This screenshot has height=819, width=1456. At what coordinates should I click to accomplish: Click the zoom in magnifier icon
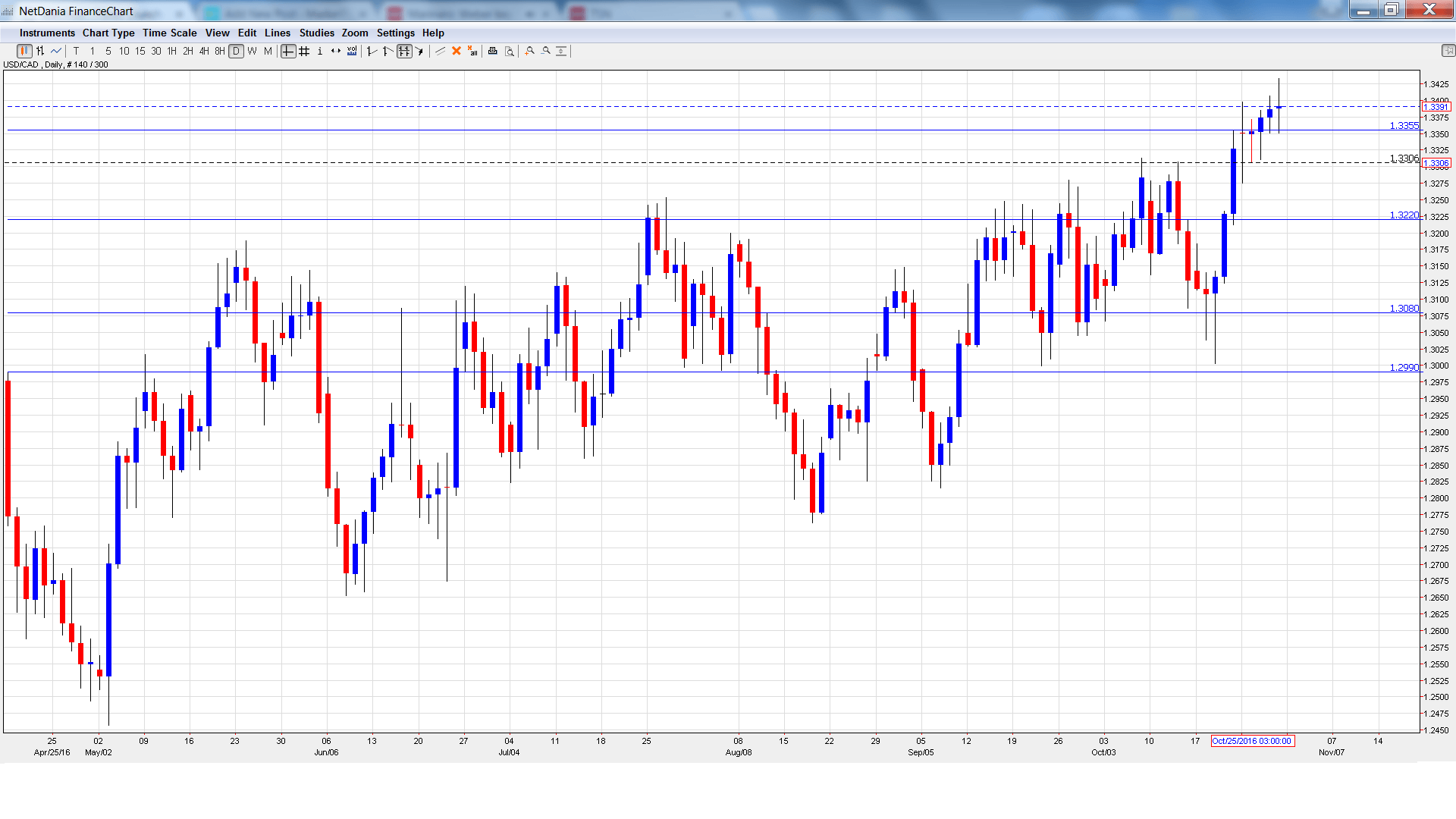[529, 51]
